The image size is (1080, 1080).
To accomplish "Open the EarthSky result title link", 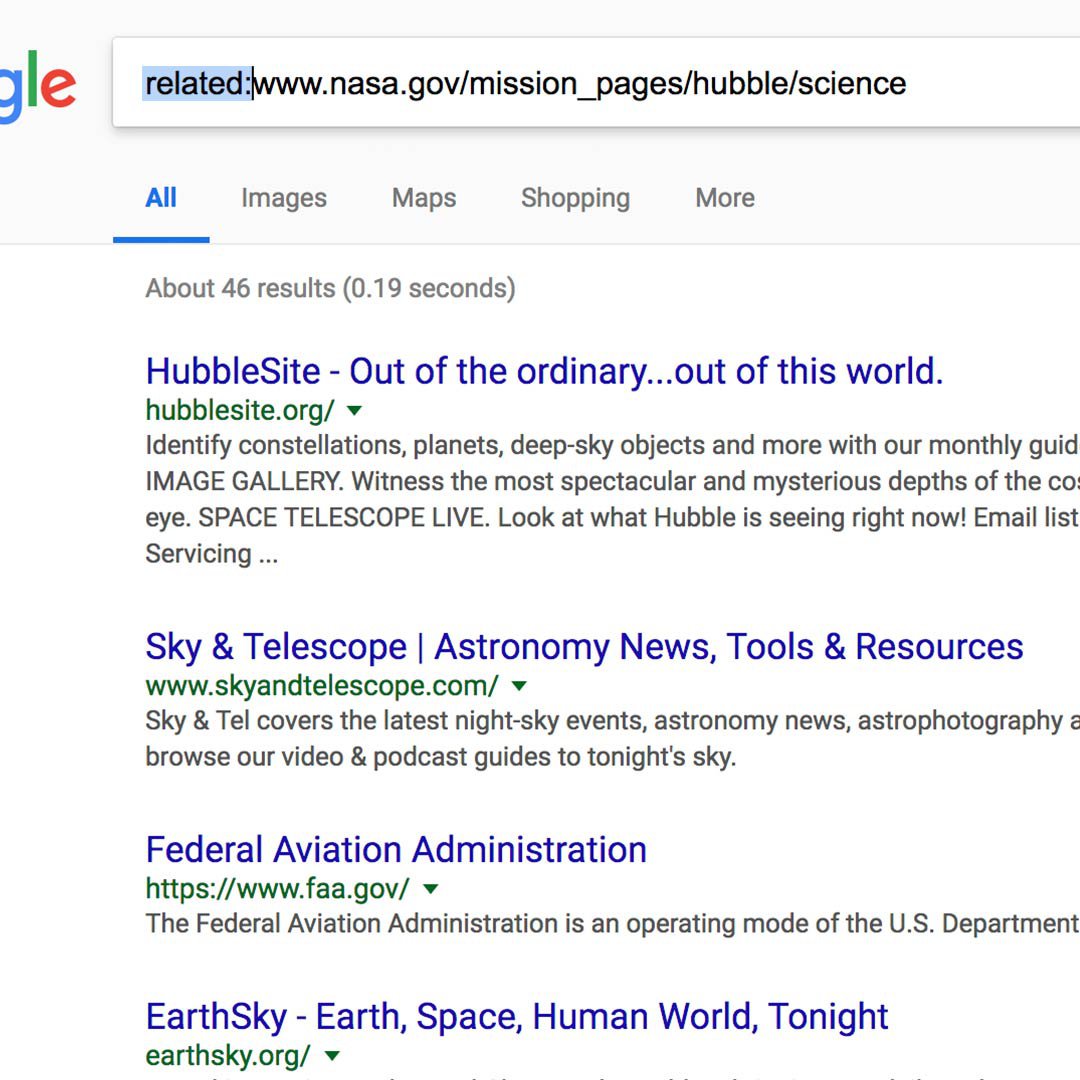I will [x=517, y=1017].
